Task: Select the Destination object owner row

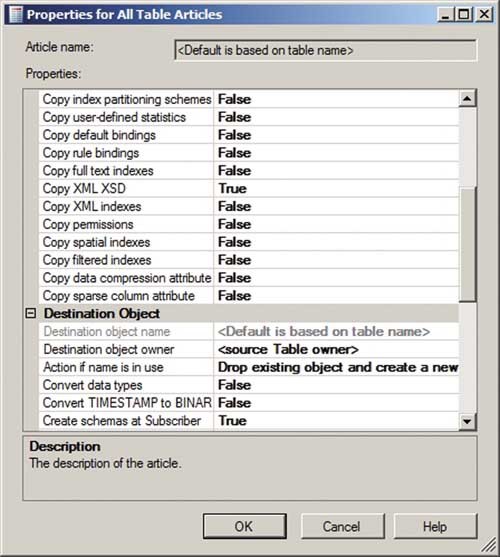Action: (249, 349)
